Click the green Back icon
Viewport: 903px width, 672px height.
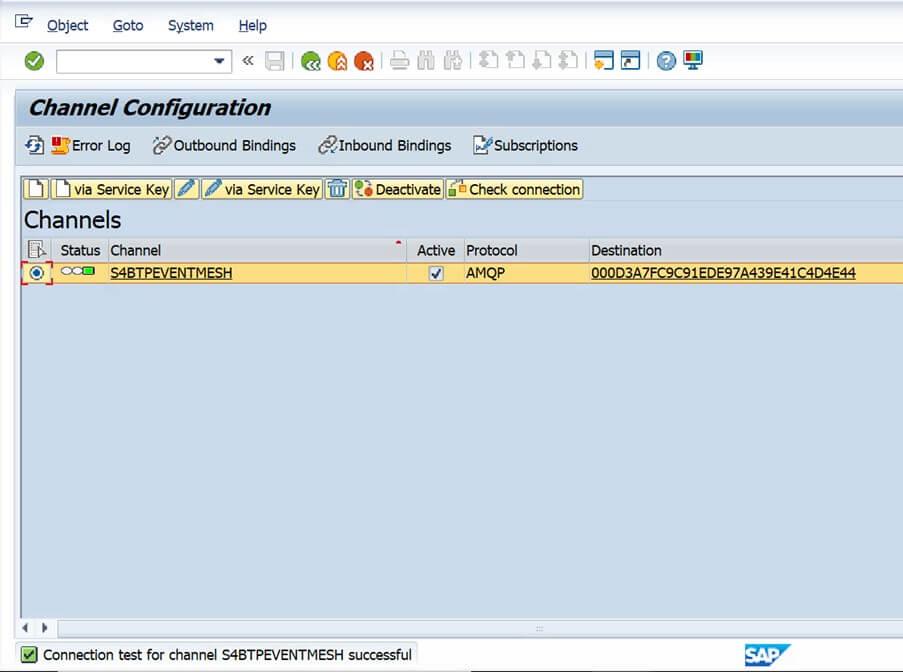click(x=310, y=60)
